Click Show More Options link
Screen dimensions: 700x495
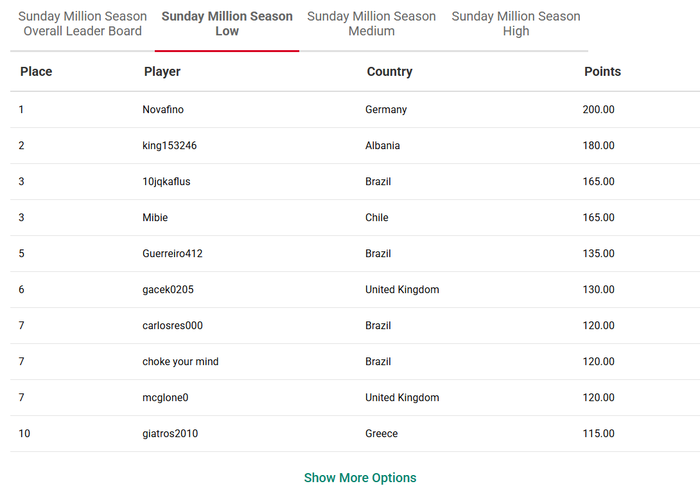pos(360,478)
